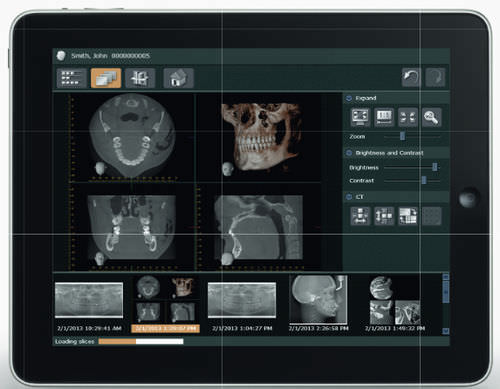Click the four-arrows fit icon in Expand panel
Viewport: 500px width, 389px height.
(408, 117)
